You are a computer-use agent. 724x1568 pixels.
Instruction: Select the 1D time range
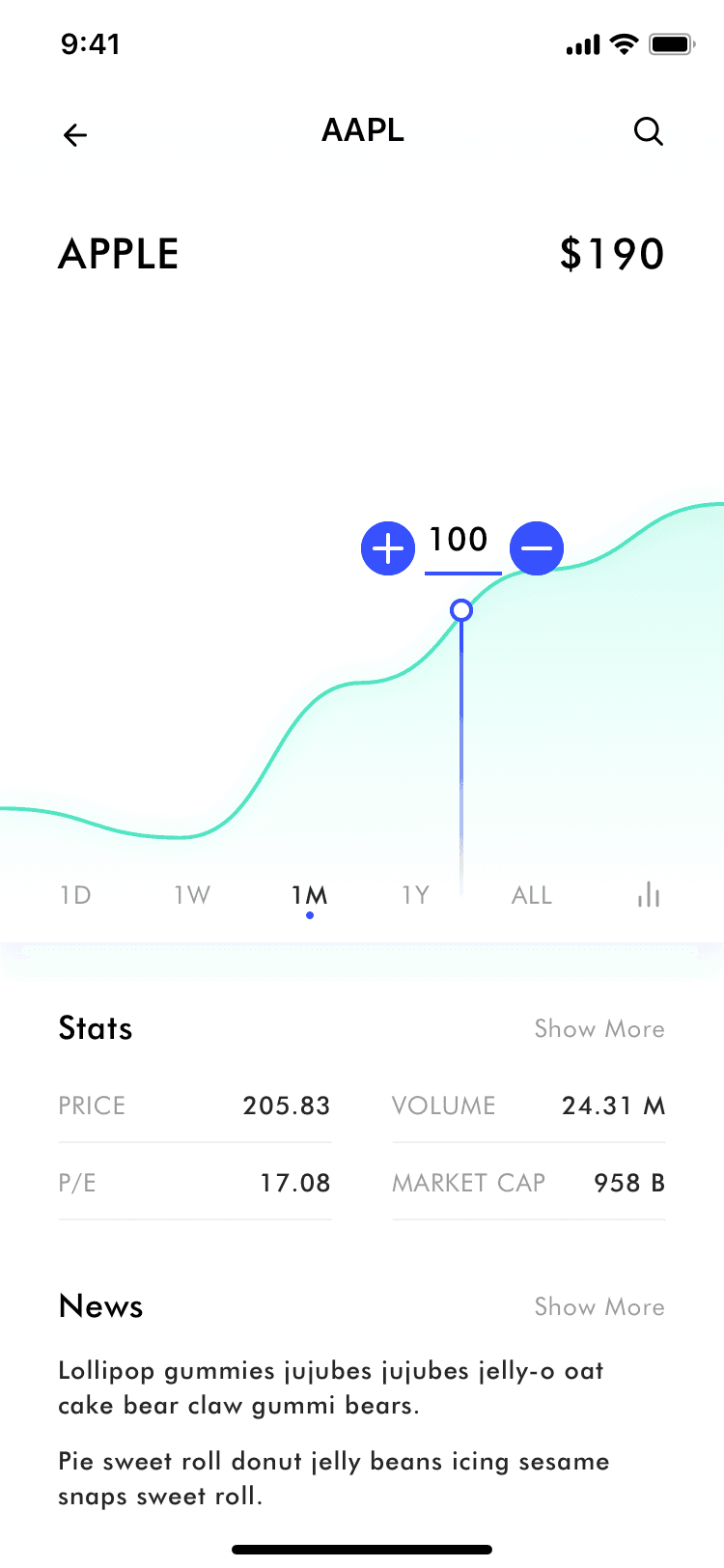click(x=75, y=895)
